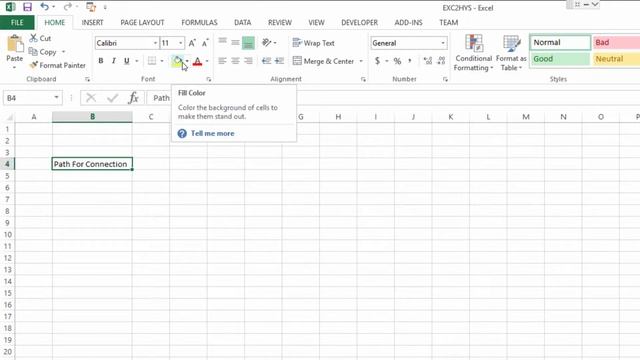Apply the Fill Color bucket

177,61
